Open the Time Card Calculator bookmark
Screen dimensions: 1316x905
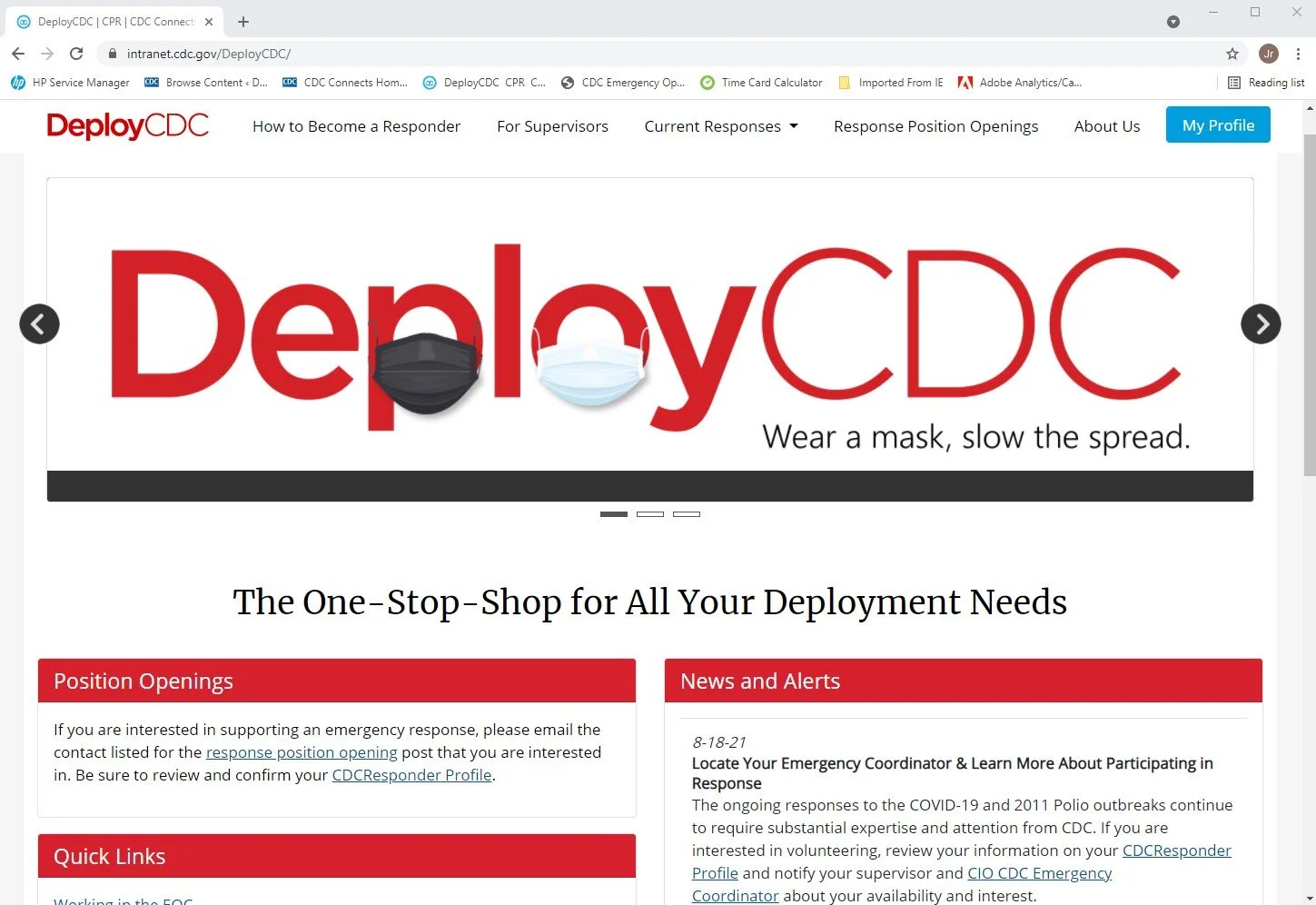coord(761,83)
